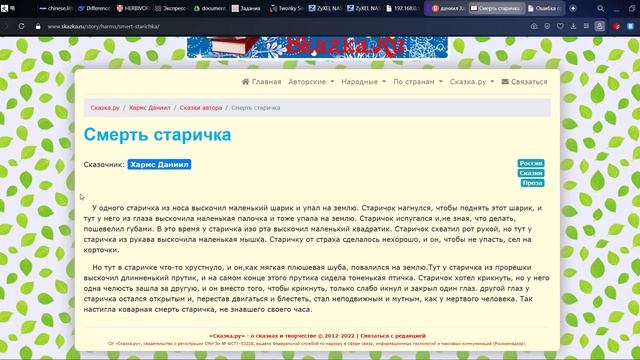Expand the По странам dropdown menu
The width and height of the screenshot is (640, 360).
click(418, 82)
